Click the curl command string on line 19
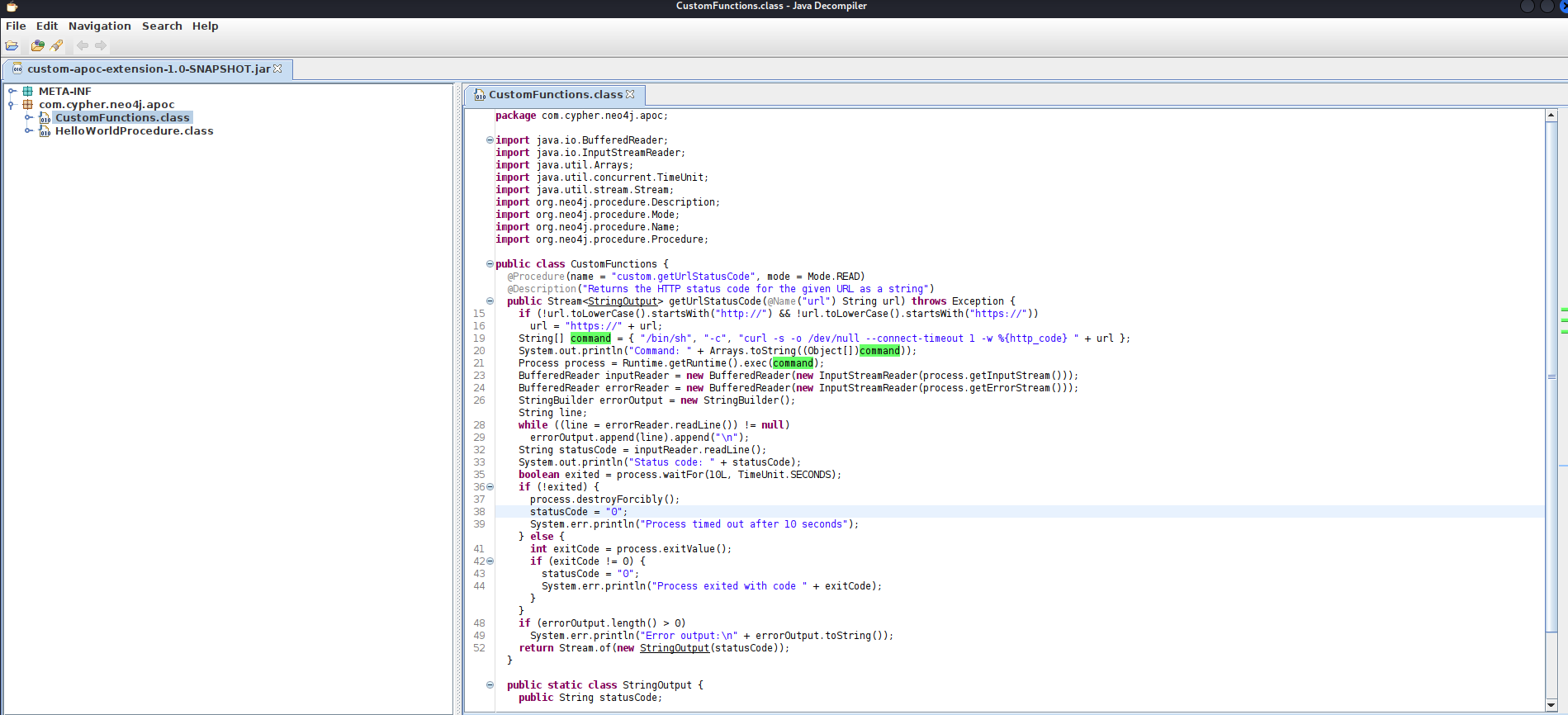The width and height of the screenshot is (1568, 715). [x=908, y=339]
